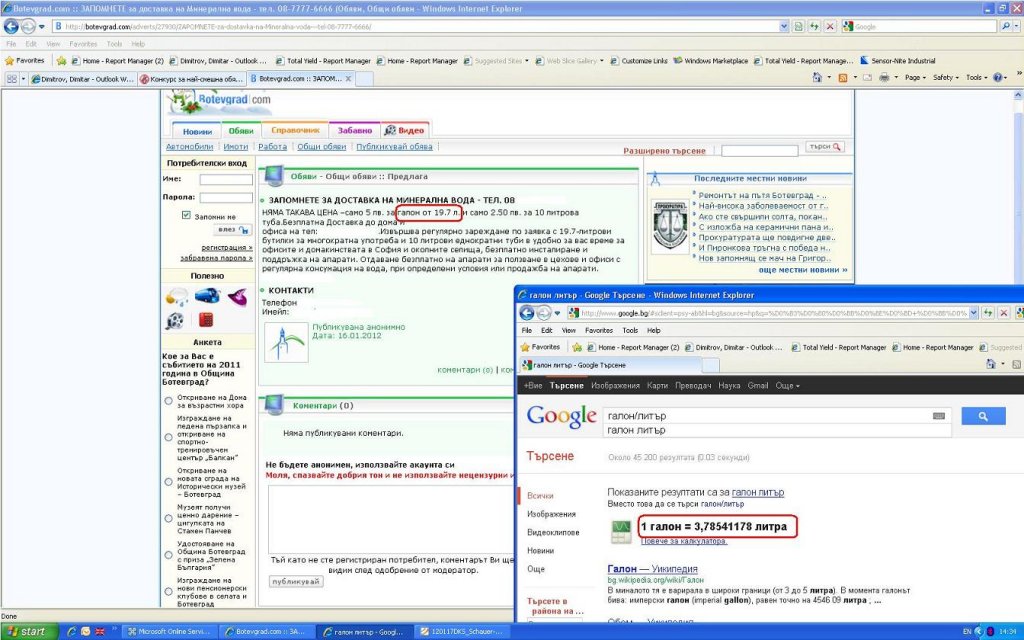Select poll option Откриване на Дома за възрастни хора
1024x640 pixels.
click(x=168, y=401)
